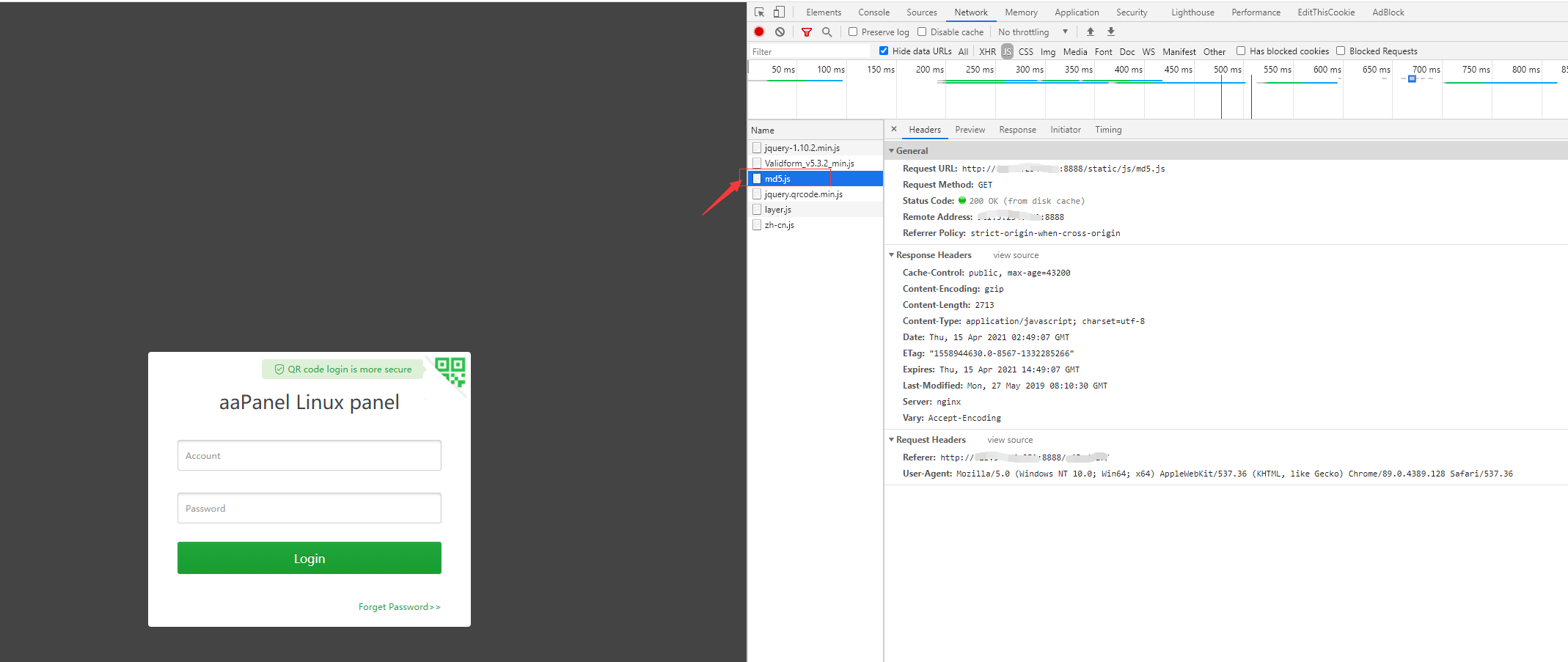This screenshot has height=662, width=1568.
Task: Click the file icon beside zh-cn.js
Action: [x=757, y=225]
